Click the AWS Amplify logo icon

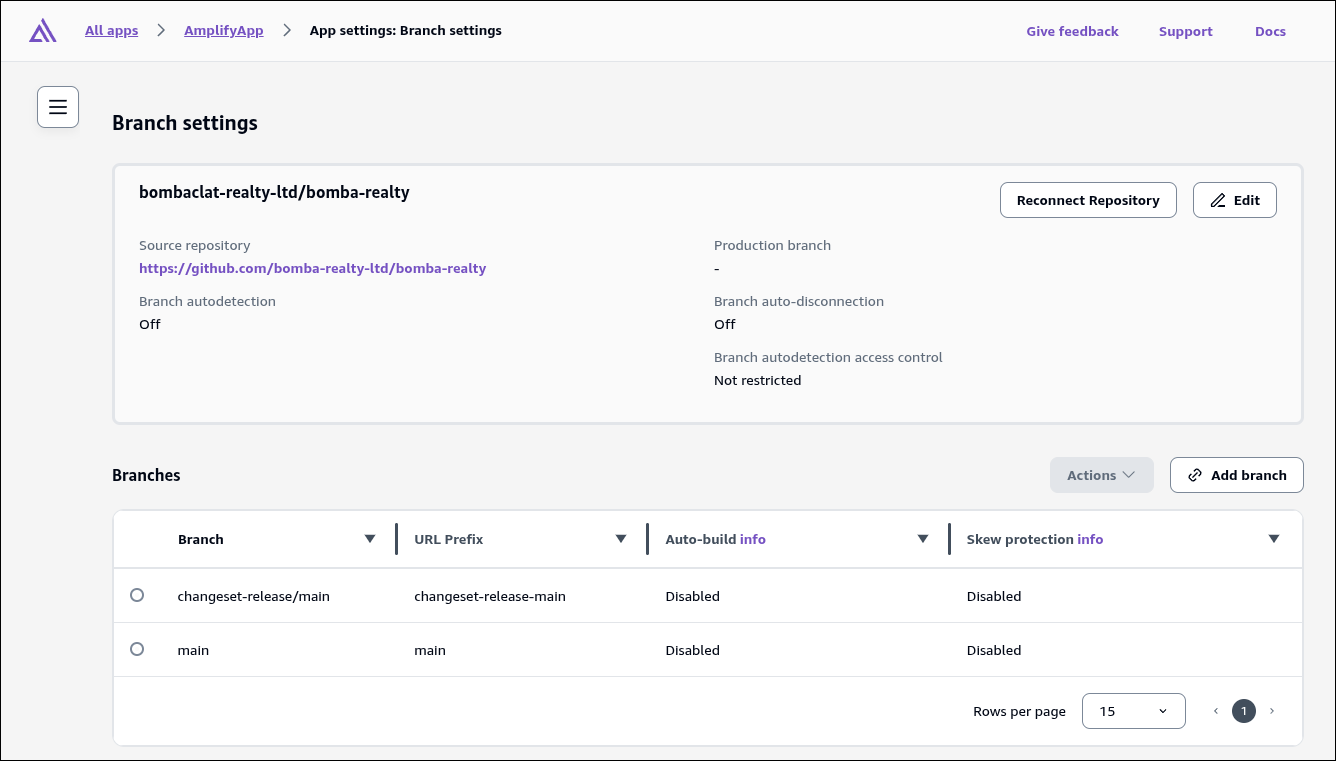pyautogui.click(x=43, y=31)
